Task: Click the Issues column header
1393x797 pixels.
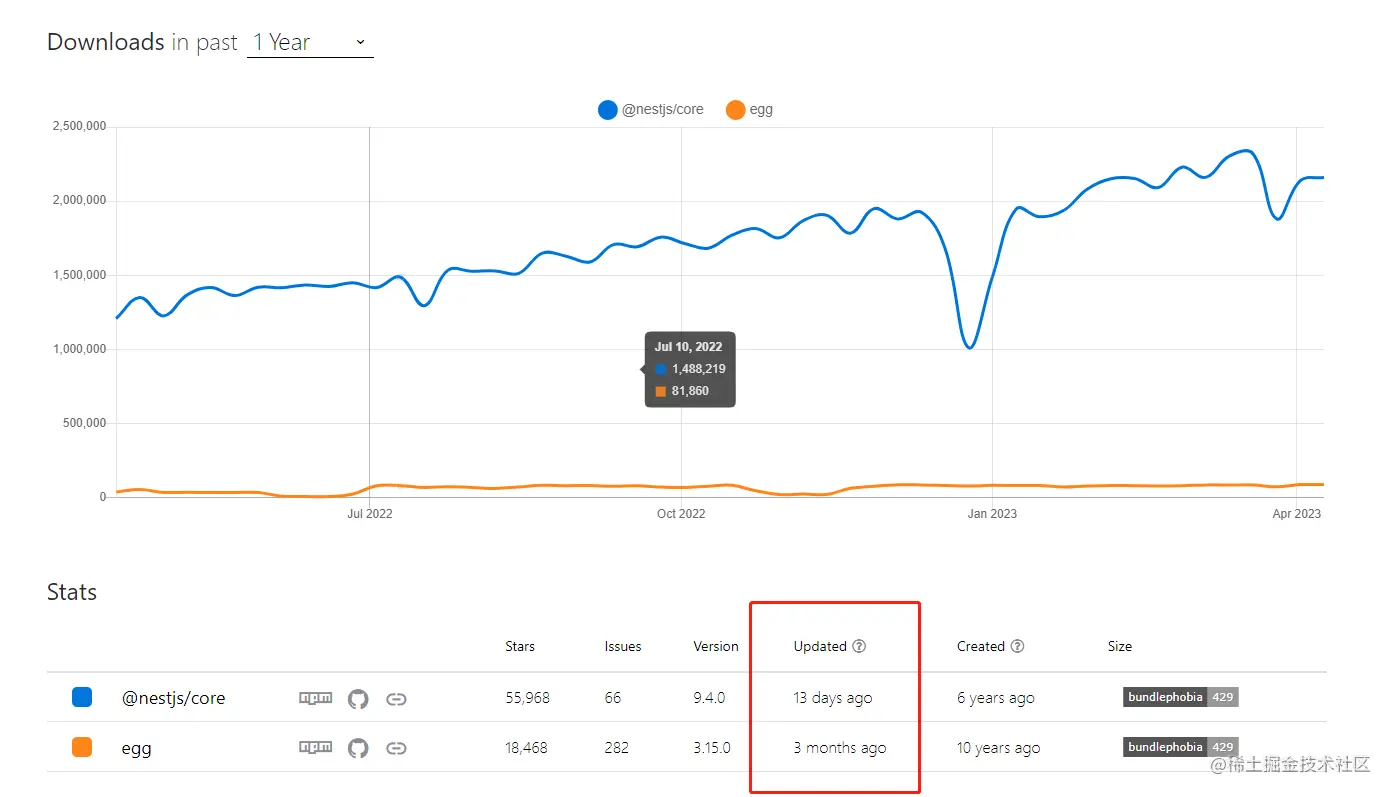Action: (x=623, y=646)
